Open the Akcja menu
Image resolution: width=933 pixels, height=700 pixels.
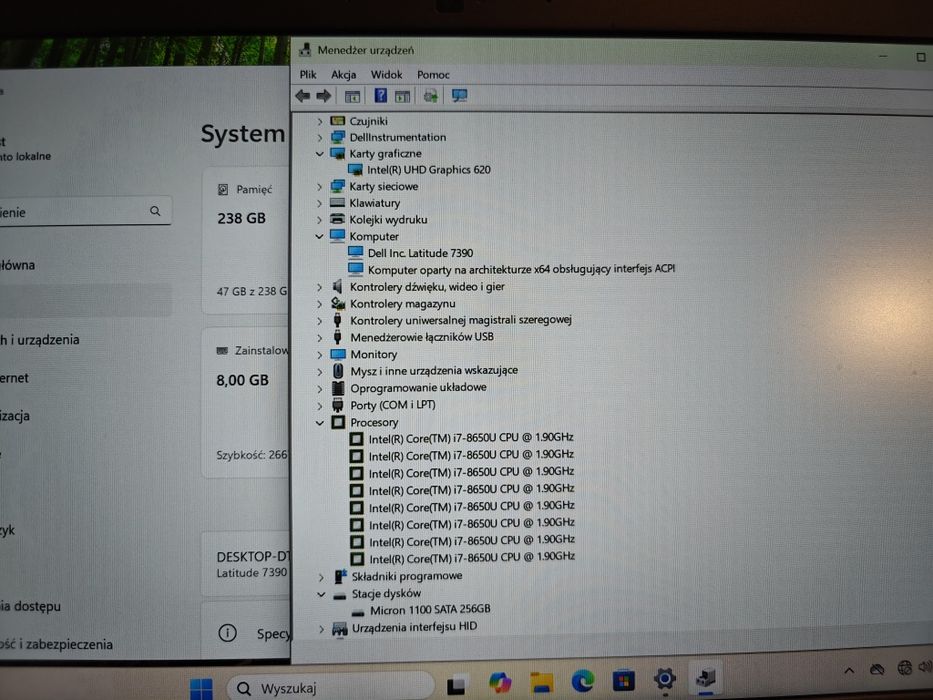click(344, 74)
